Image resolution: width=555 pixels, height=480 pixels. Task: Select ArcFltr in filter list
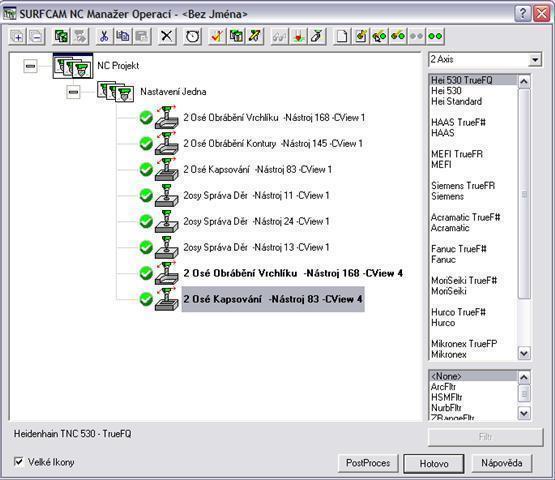(x=473, y=387)
